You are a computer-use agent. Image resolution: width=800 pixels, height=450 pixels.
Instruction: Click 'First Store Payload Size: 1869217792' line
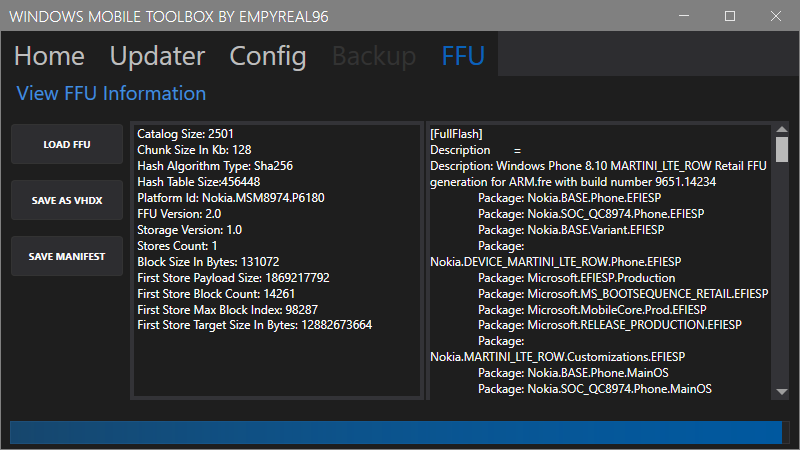point(233,278)
